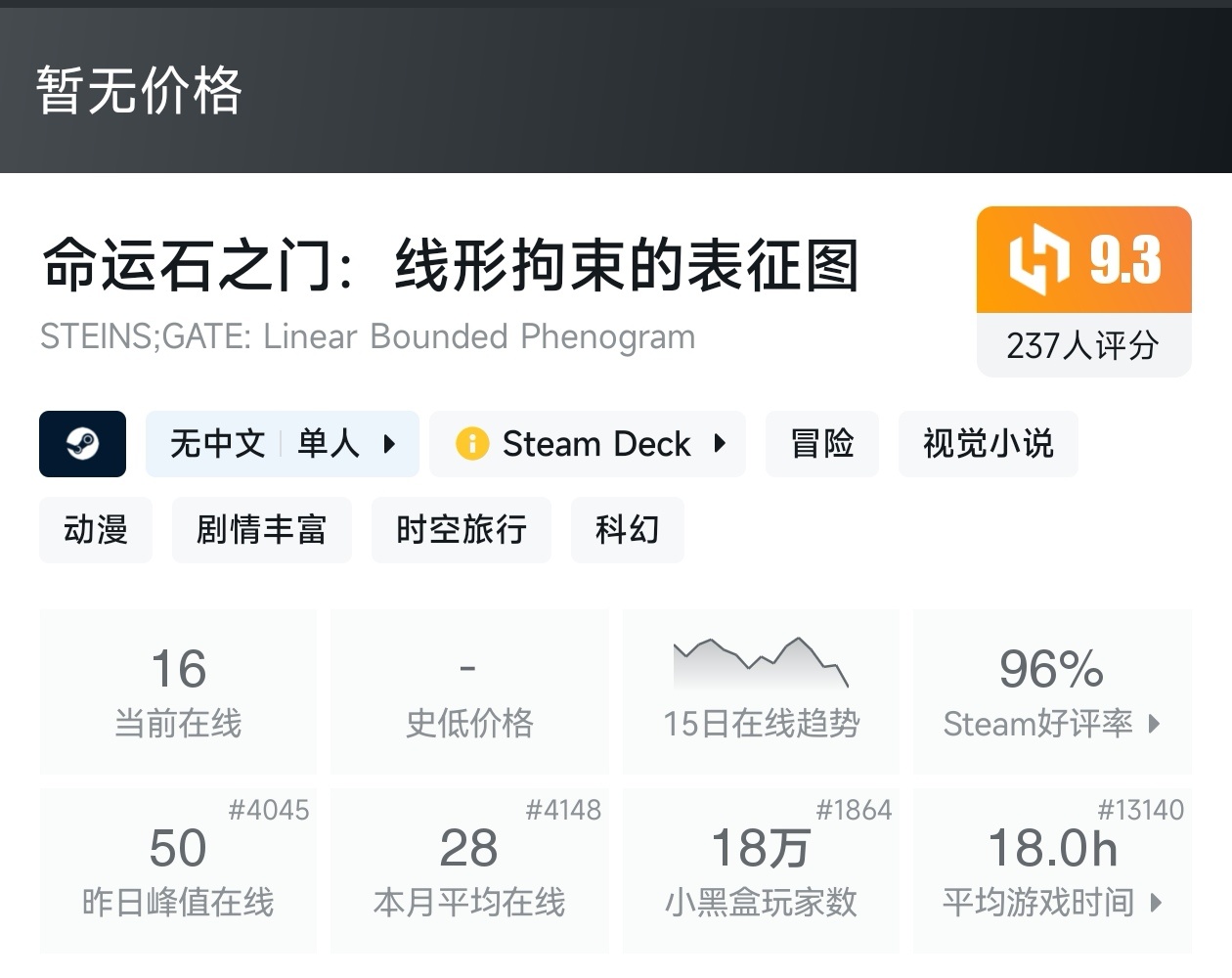Expand Steam Deck compatibility details arrow
The width and height of the screenshot is (1232, 978).
tap(720, 443)
